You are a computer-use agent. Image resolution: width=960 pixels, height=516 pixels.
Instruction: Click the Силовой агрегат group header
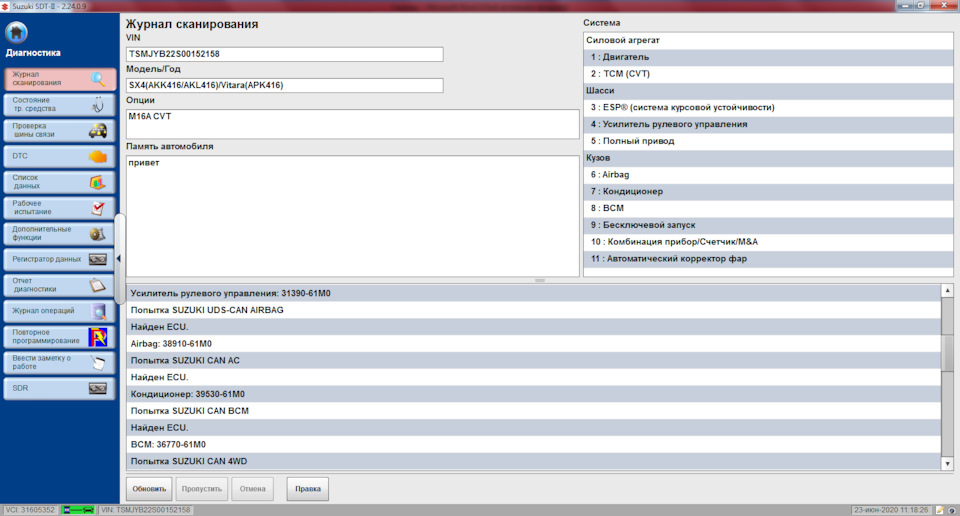(x=768, y=40)
